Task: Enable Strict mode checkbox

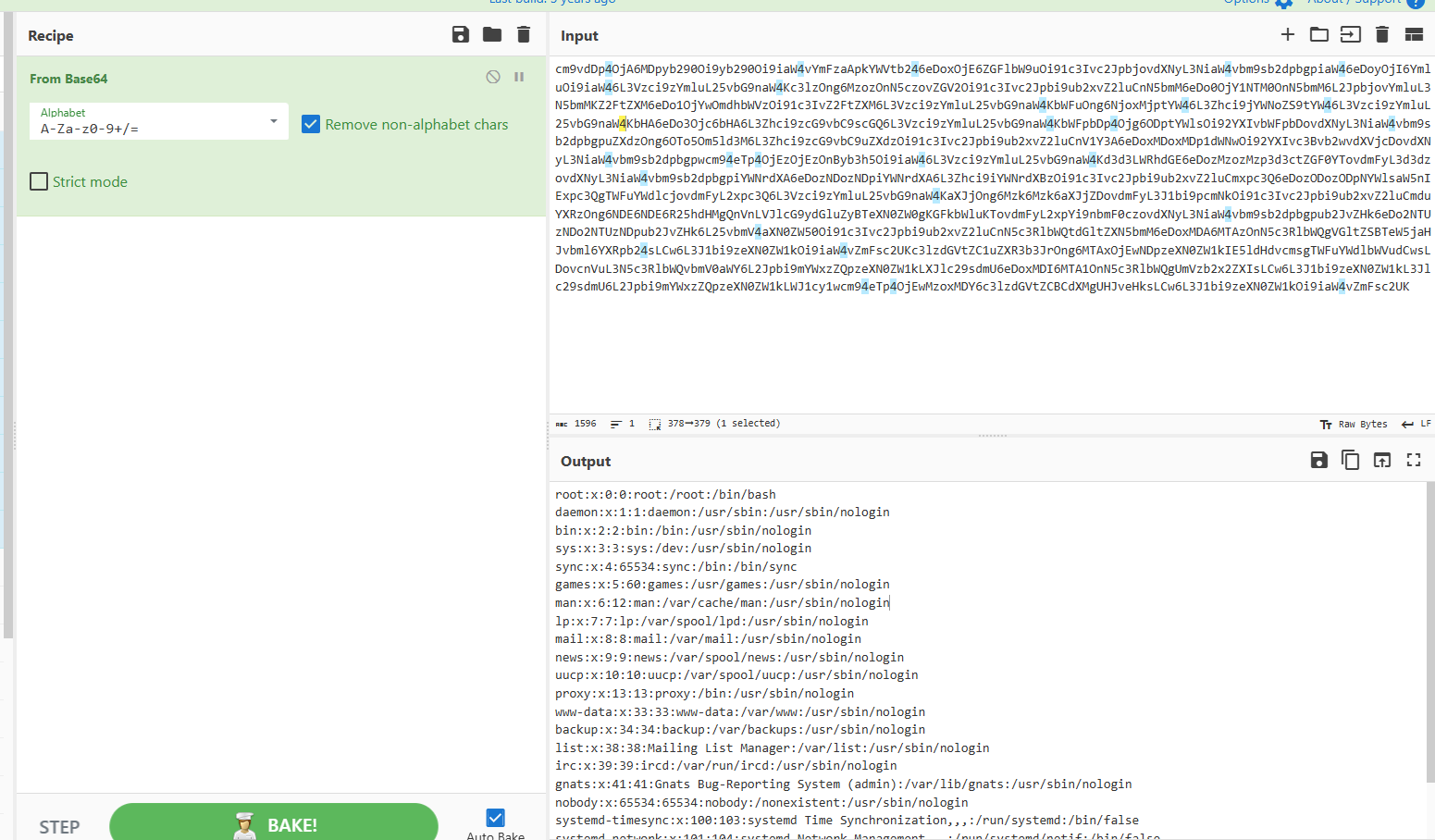Action: coord(39,181)
